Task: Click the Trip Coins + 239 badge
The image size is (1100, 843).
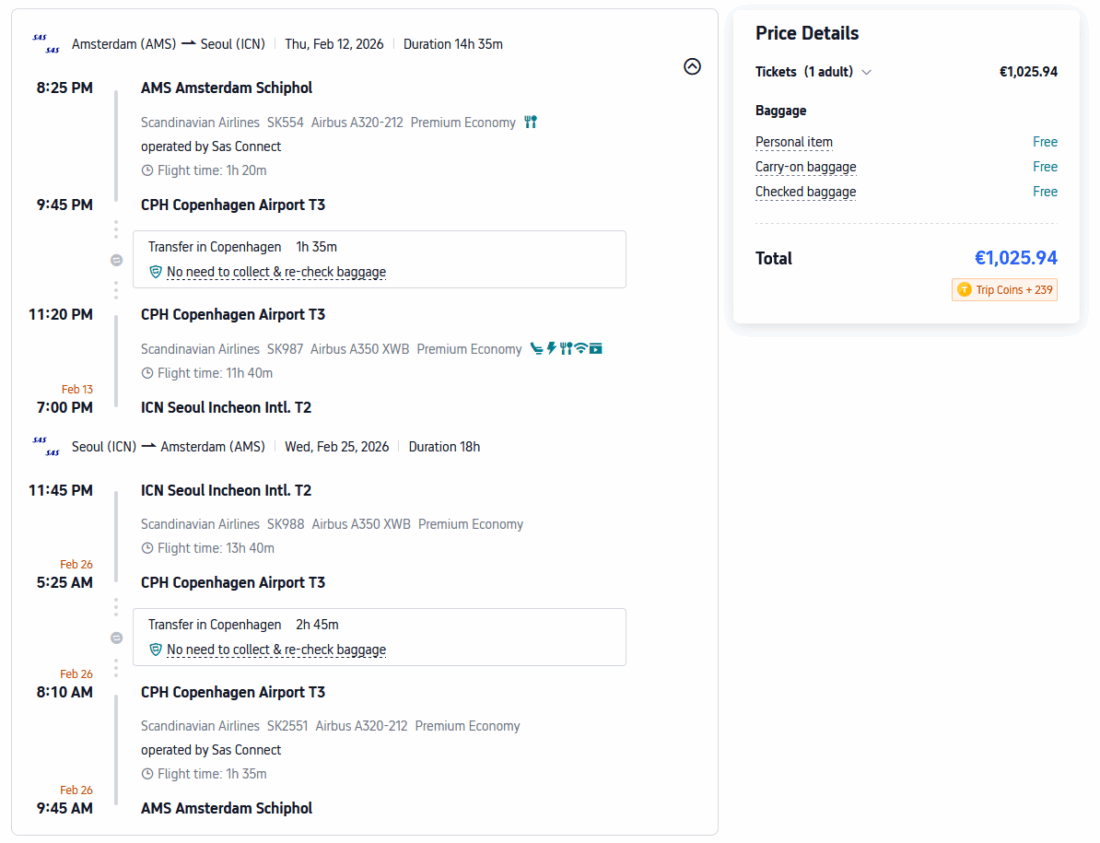Action: (1004, 290)
